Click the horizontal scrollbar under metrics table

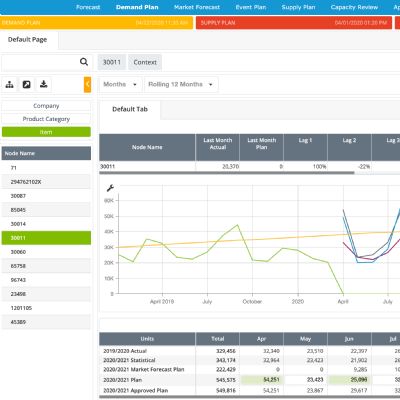pyautogui.click(x=227, y=173)
